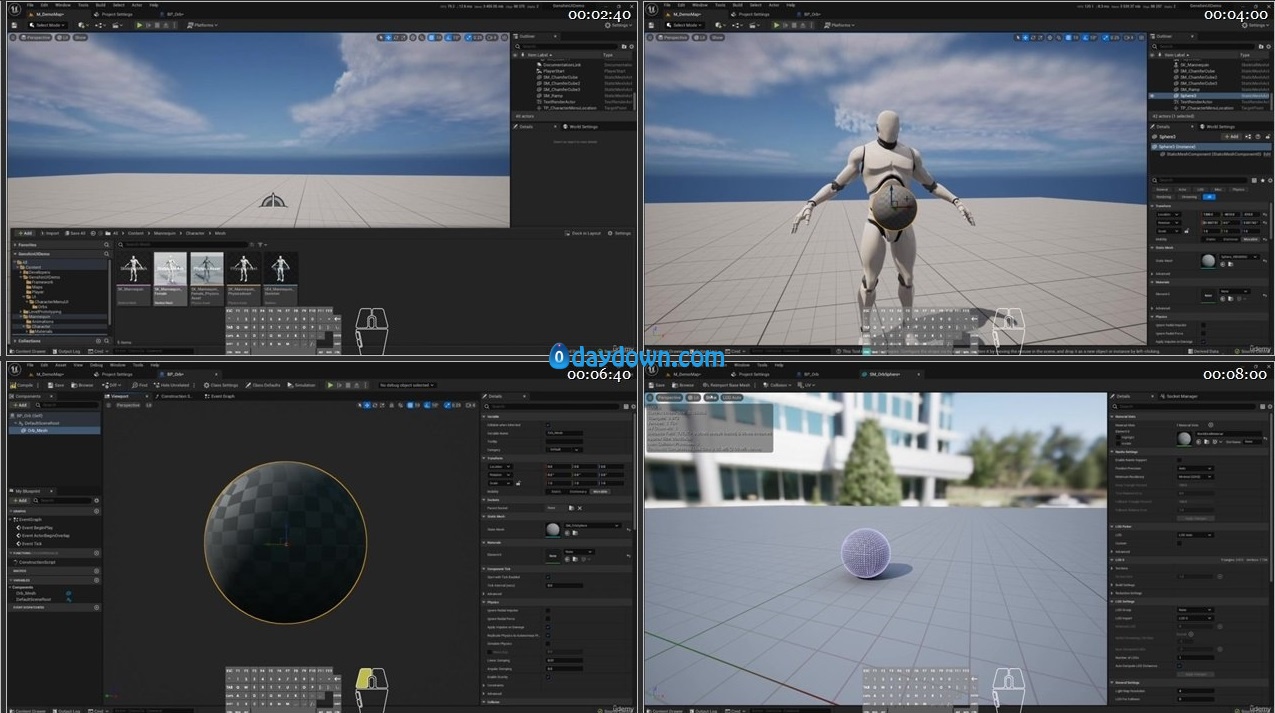Select the rotate gizmo icon in the 00:04:00 viewport
The image size is (1275, 713).
click(x=1034, y=38)
